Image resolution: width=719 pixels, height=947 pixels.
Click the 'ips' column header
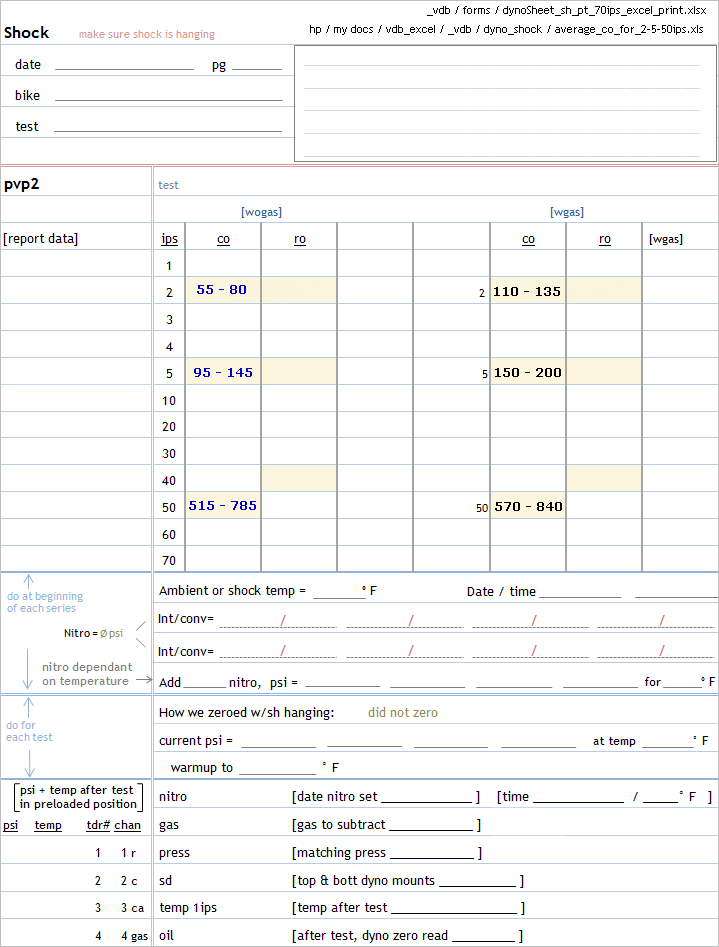[x=169, y=239]
